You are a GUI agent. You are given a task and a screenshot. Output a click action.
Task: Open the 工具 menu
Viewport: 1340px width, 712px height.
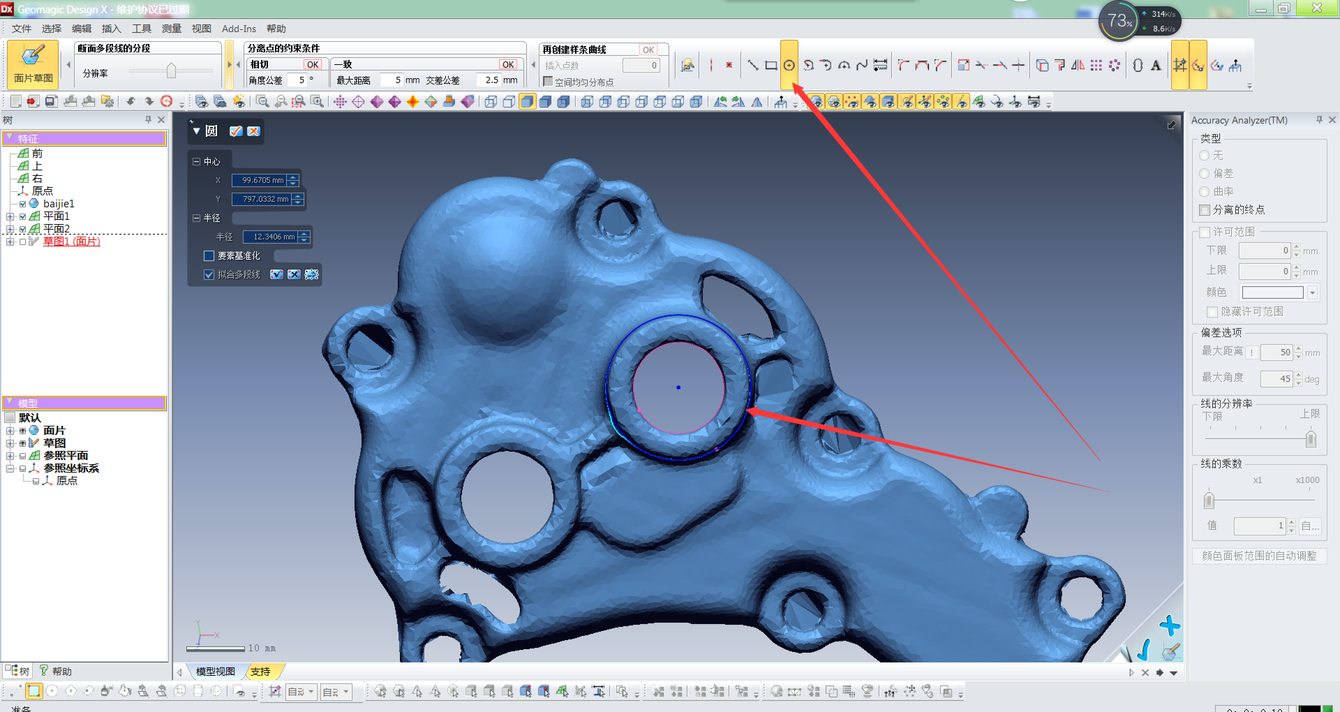(142, 29)
